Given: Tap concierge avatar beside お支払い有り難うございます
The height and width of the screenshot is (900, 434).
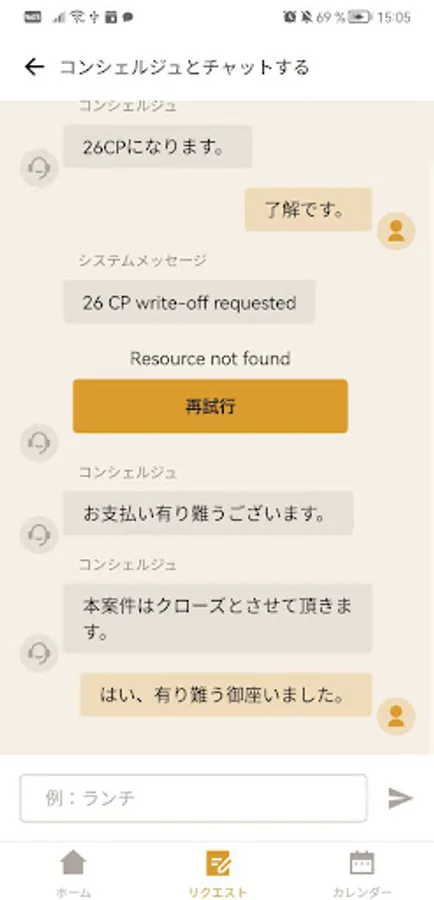Looking at the screenshot, I should pos(39,534).
